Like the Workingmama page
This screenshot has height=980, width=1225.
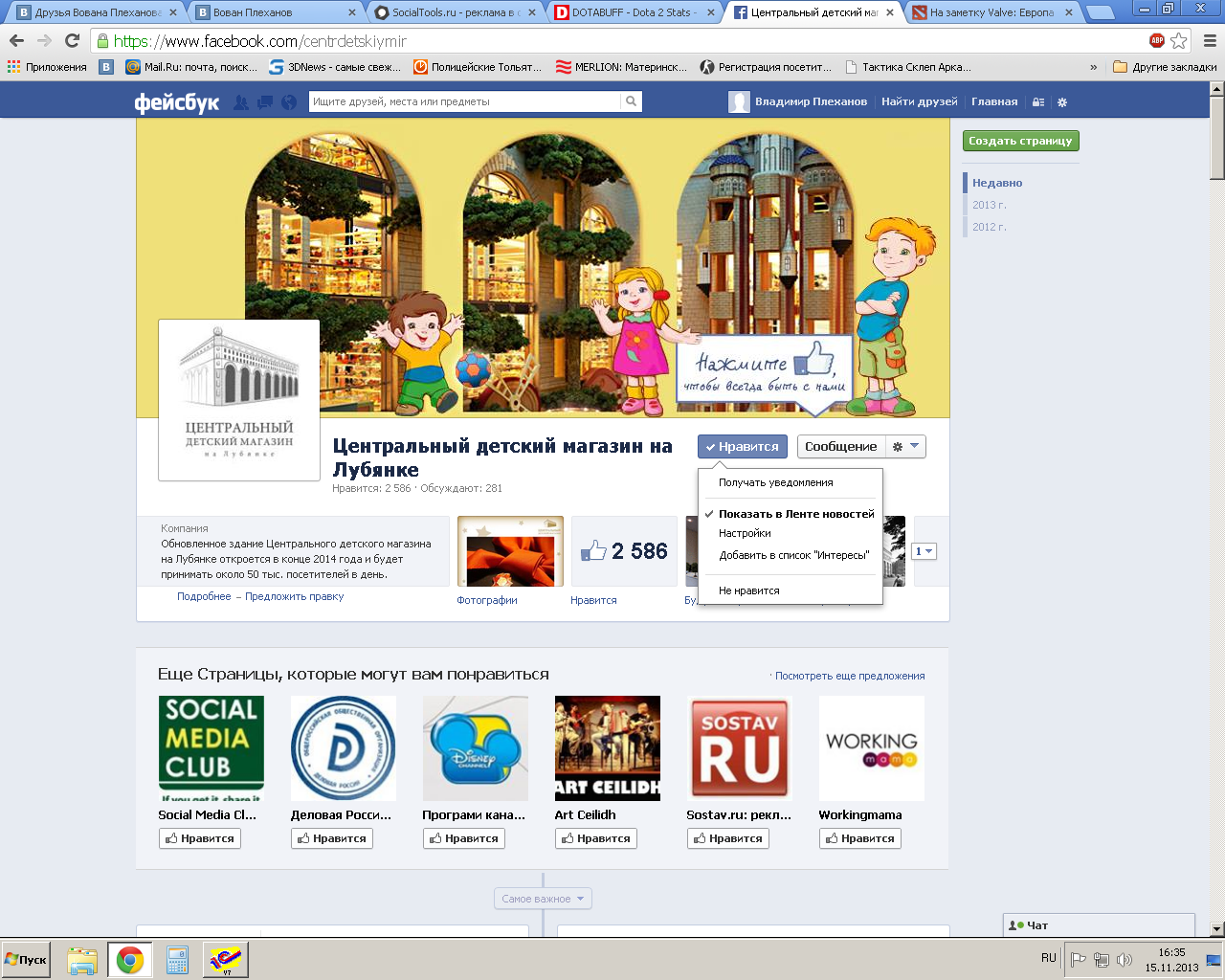[859, 838]
